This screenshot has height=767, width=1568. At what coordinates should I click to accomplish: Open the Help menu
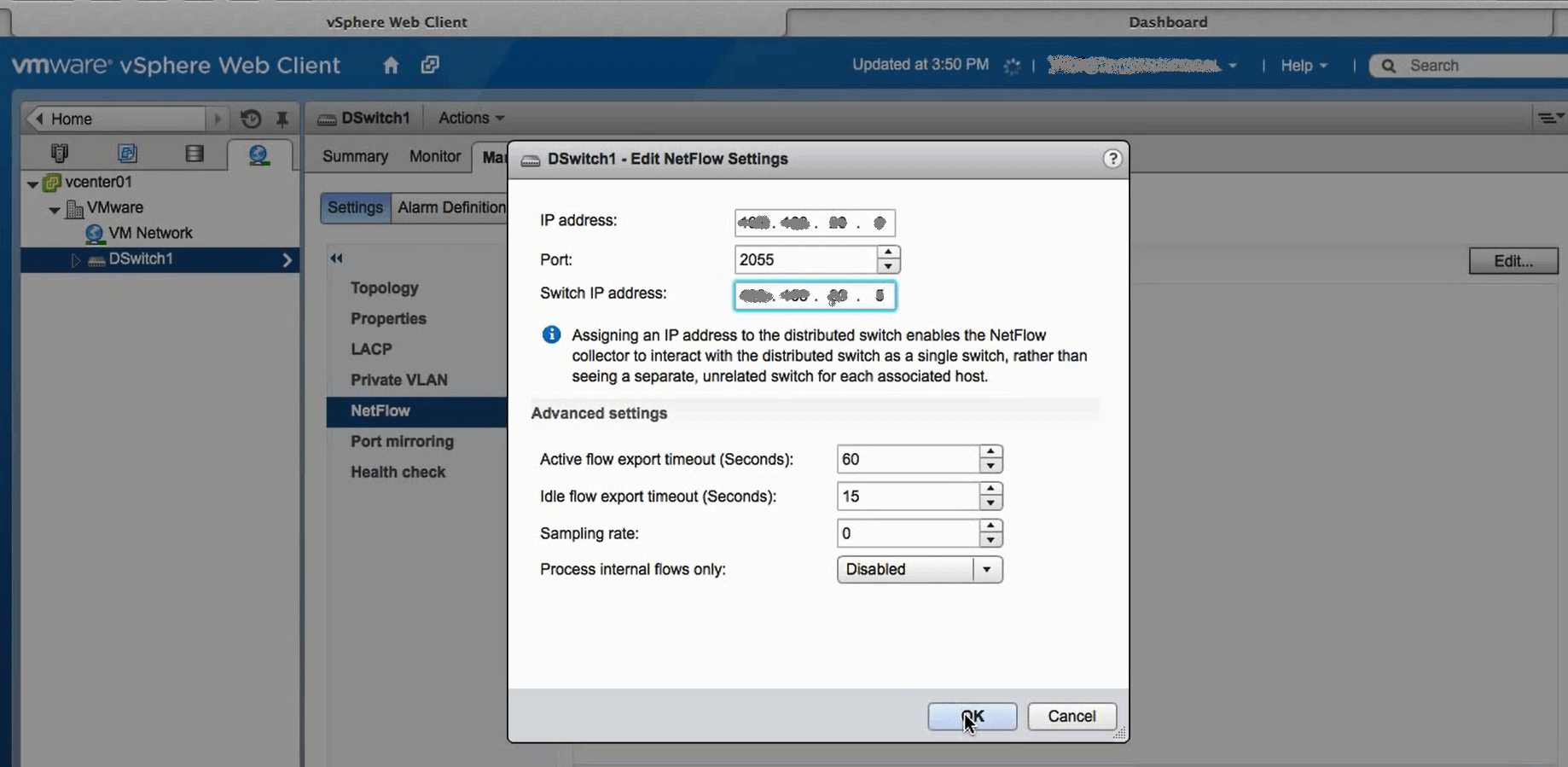click(x=1304, y=66)
